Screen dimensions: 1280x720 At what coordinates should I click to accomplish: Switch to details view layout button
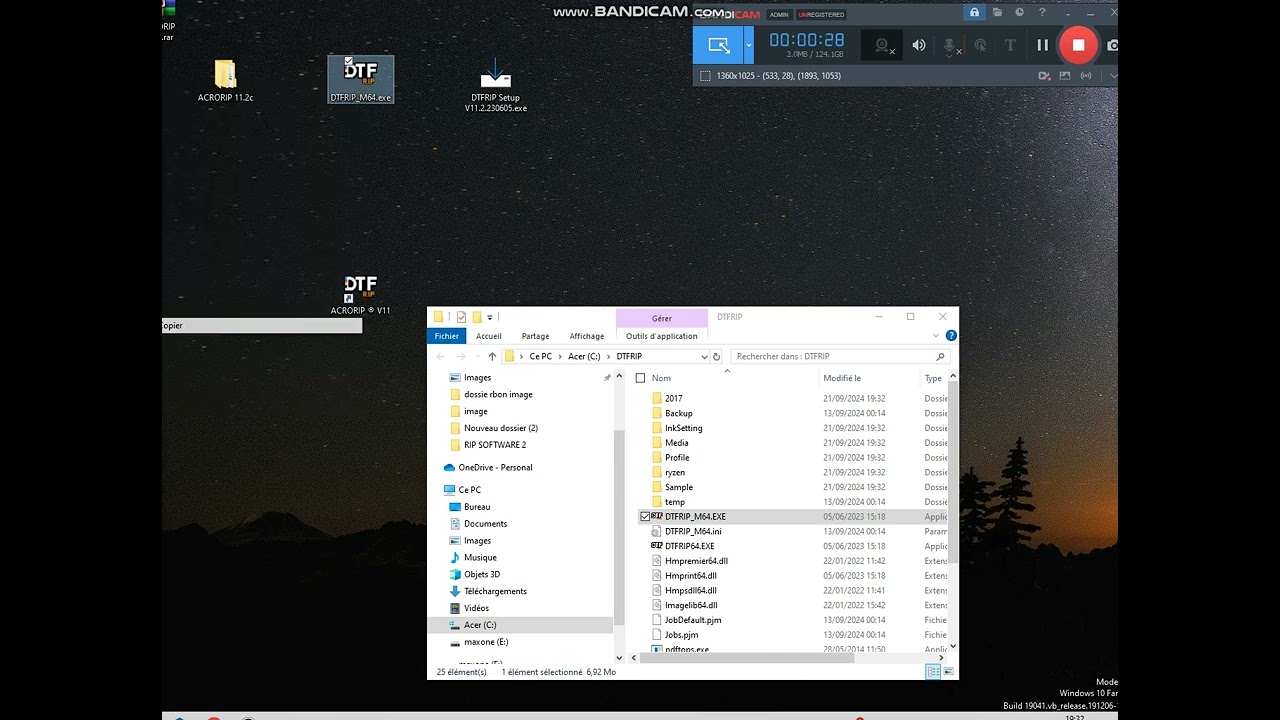[x=933, y=672]
